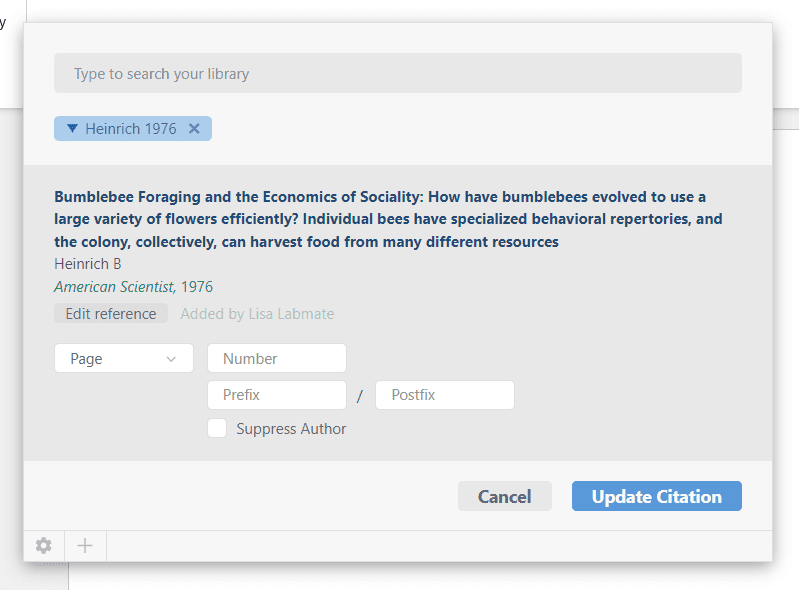Collapse the Heinrich 1976 citation triangle
Screen dimensions: 799x590
tap(72, 129)
